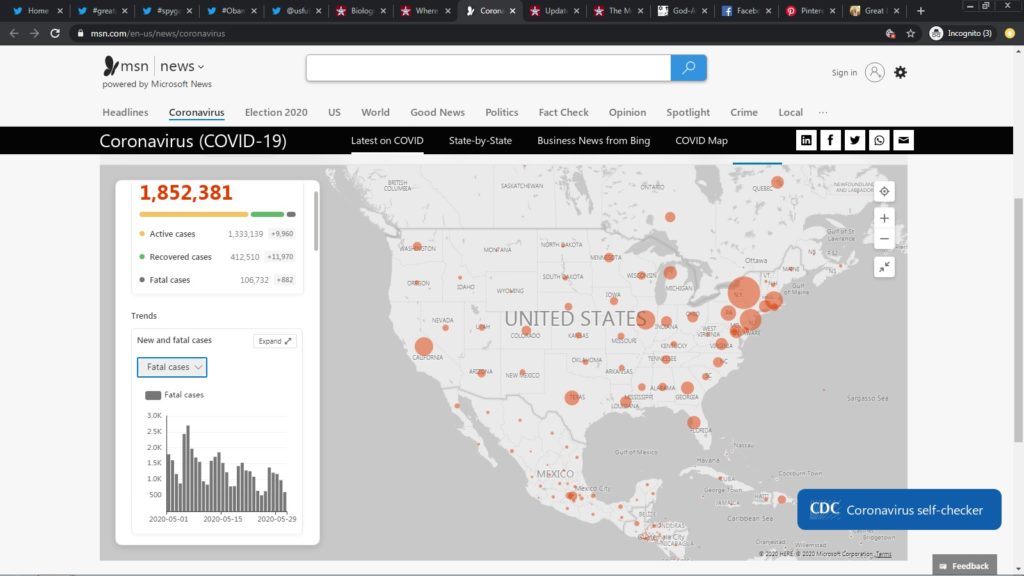Open the settings gear icon

[x=900, y=72]
